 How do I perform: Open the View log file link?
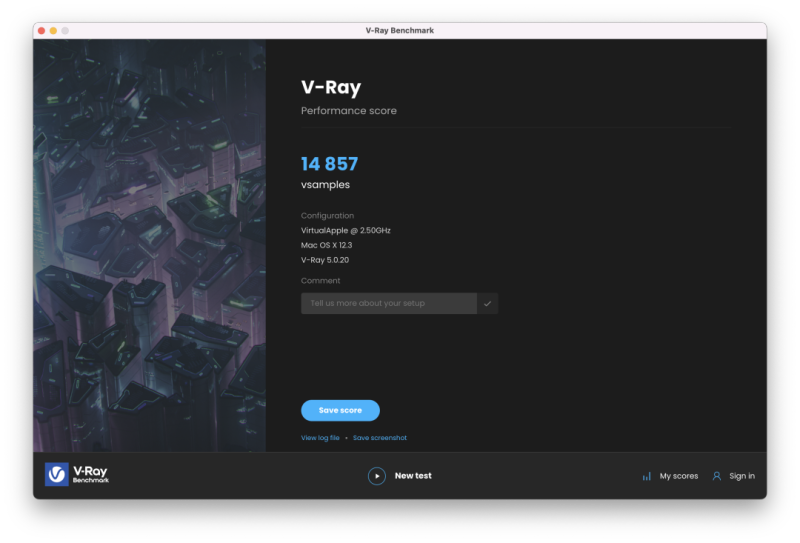321,438
